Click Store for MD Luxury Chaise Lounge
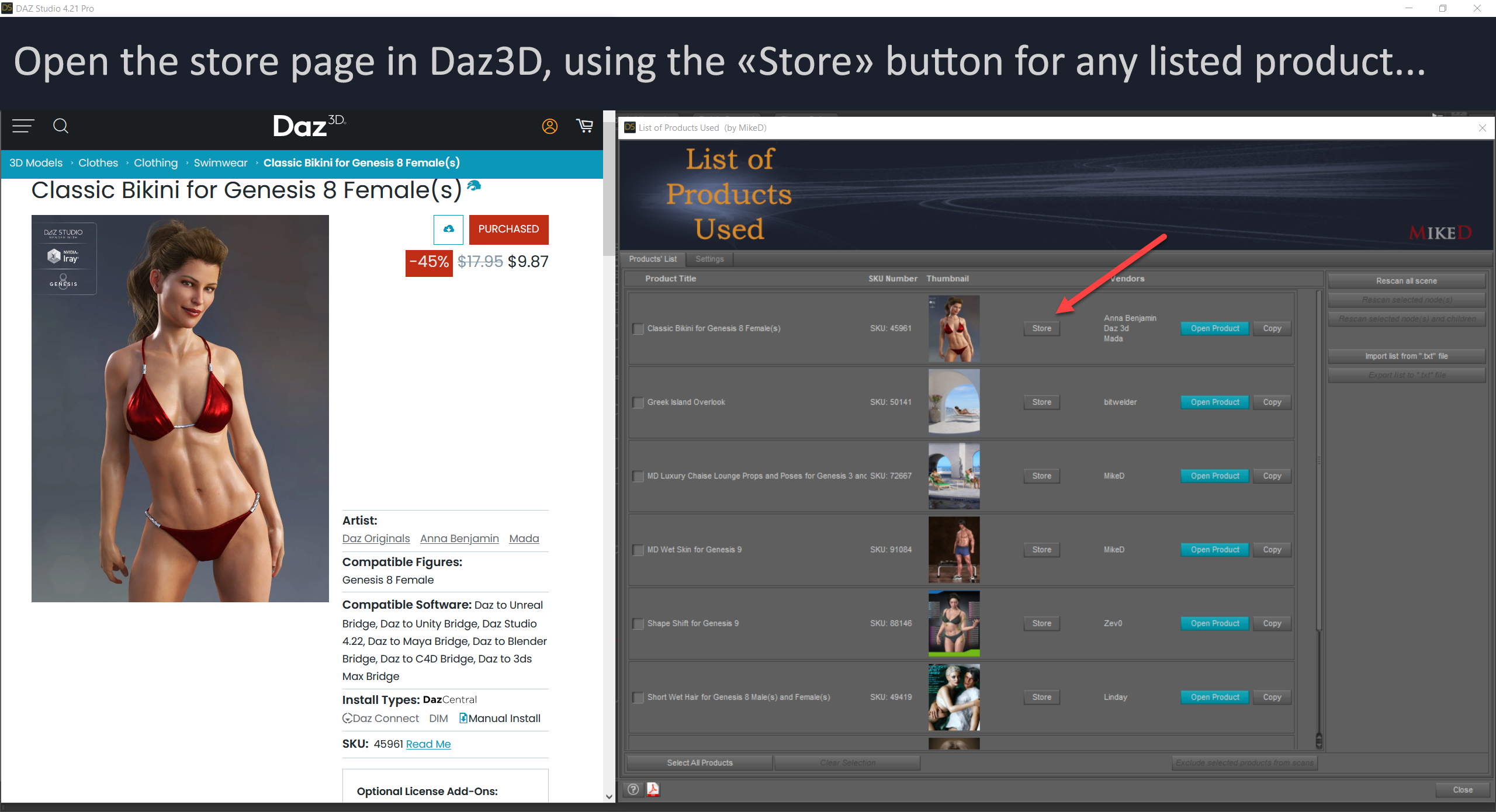 tap(1041, 476)
